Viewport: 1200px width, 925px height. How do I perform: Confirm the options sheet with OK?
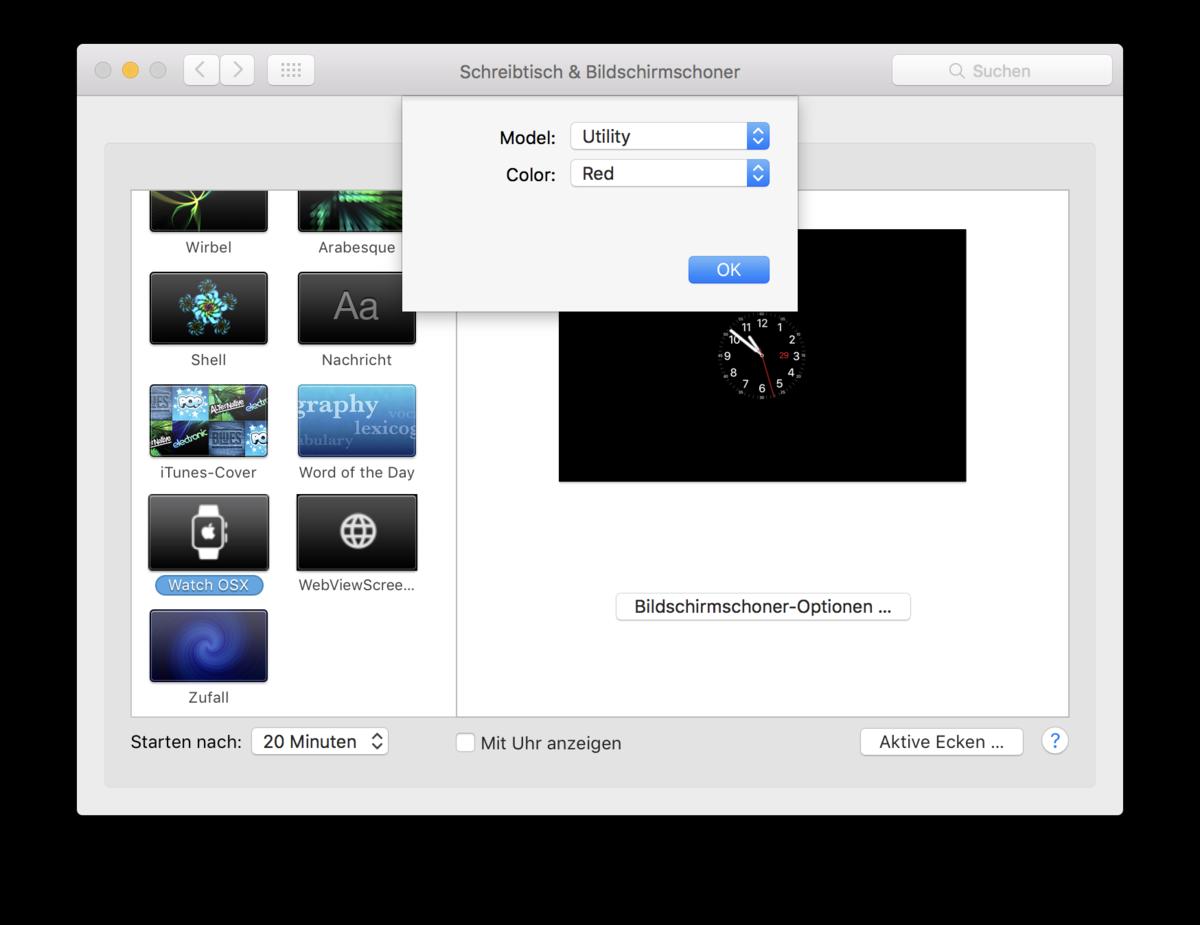pyautogui.click(x=729, y=269)
